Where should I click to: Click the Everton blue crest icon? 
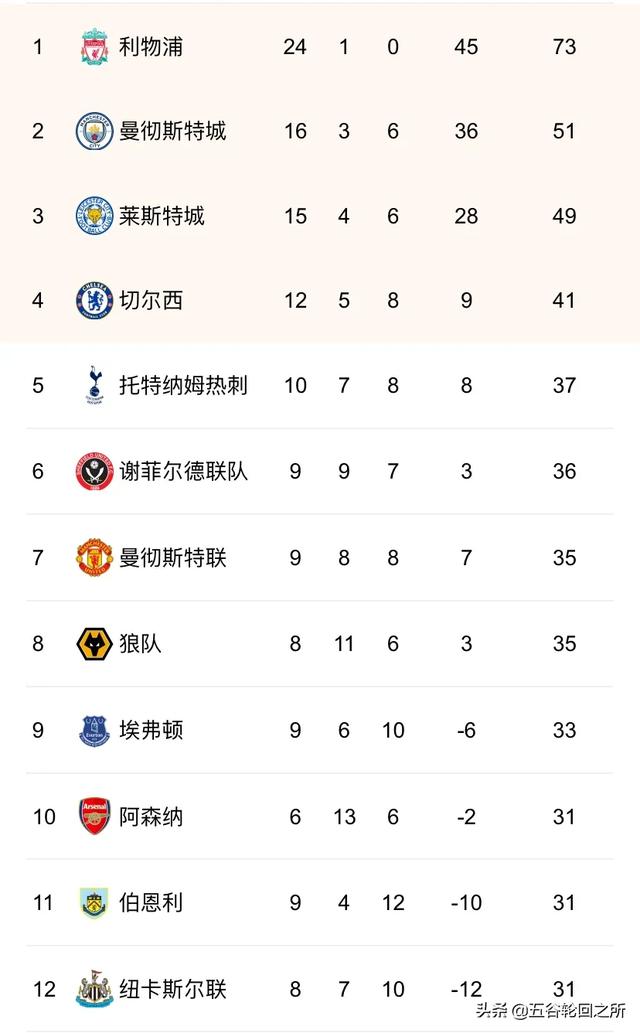click(94, 730)
